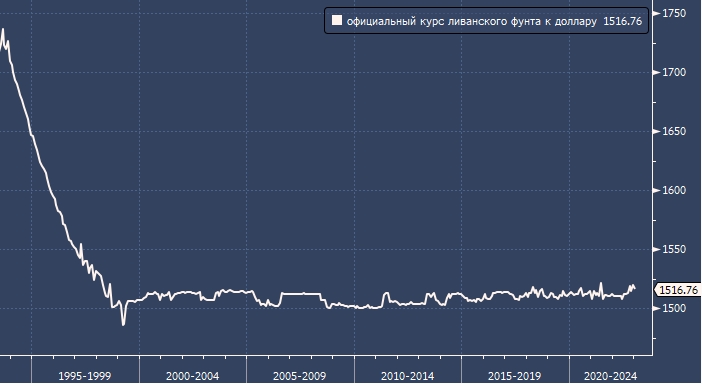Click the lowest dip point of the line
702x384 pixels.
coord(123,324)
